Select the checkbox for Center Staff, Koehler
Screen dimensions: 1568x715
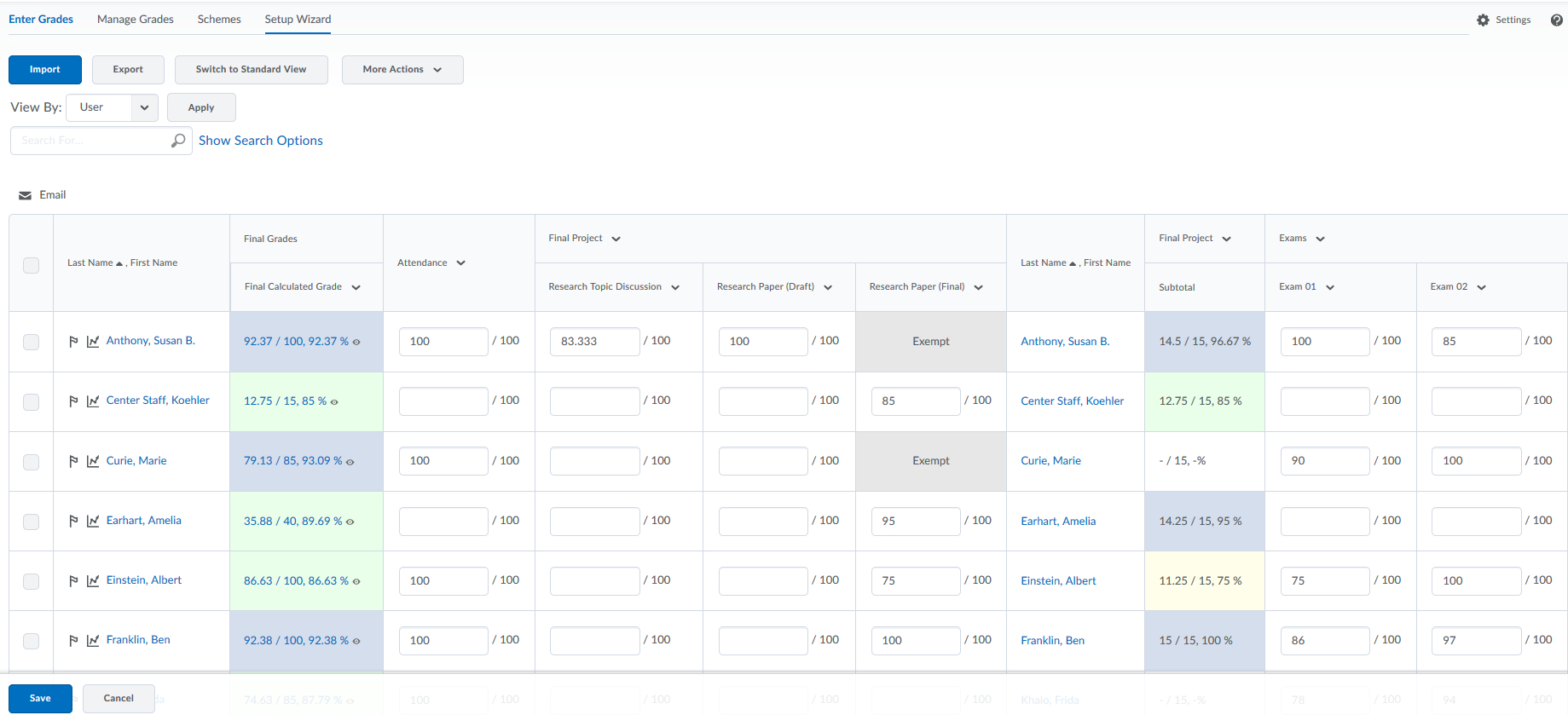(x=32, y=401)
